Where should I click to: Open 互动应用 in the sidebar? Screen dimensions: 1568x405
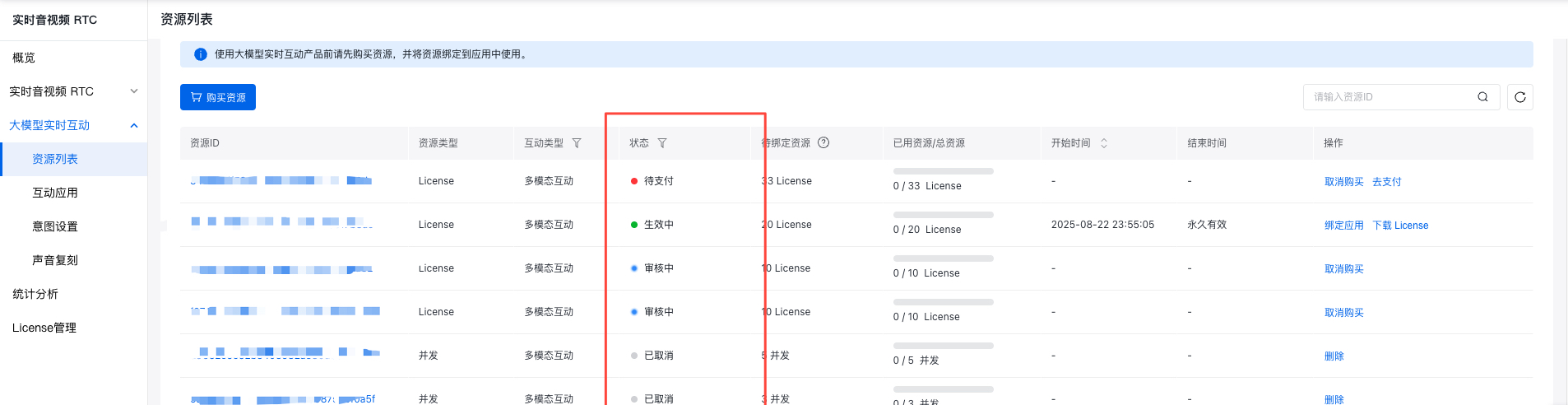click(x=55, y=193)
